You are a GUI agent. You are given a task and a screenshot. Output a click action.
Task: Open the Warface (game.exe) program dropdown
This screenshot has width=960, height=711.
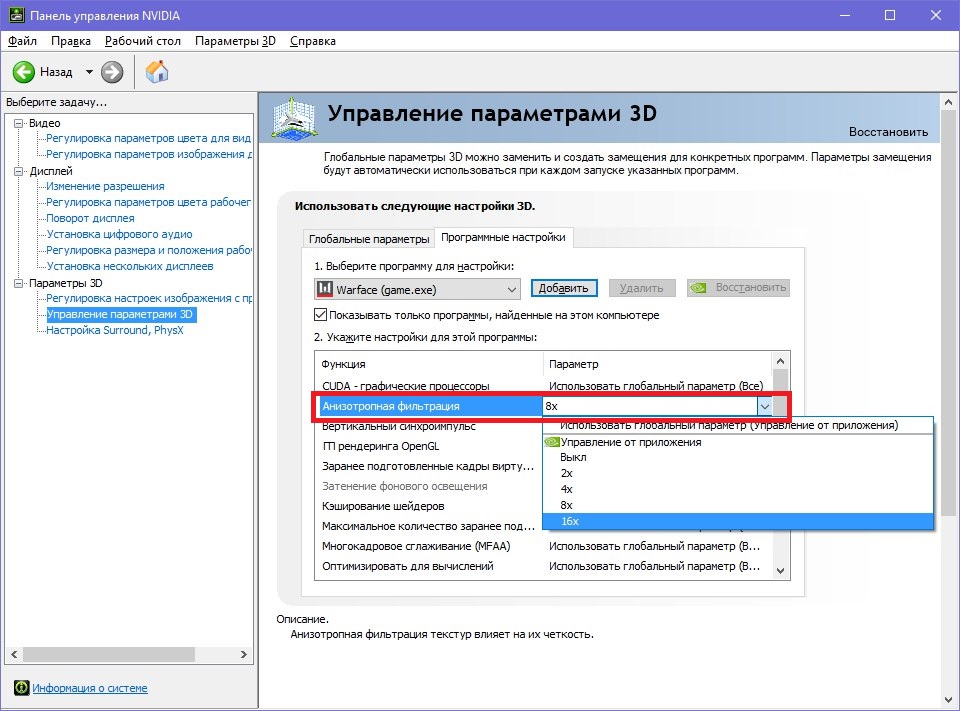click(x=417, y=289)
